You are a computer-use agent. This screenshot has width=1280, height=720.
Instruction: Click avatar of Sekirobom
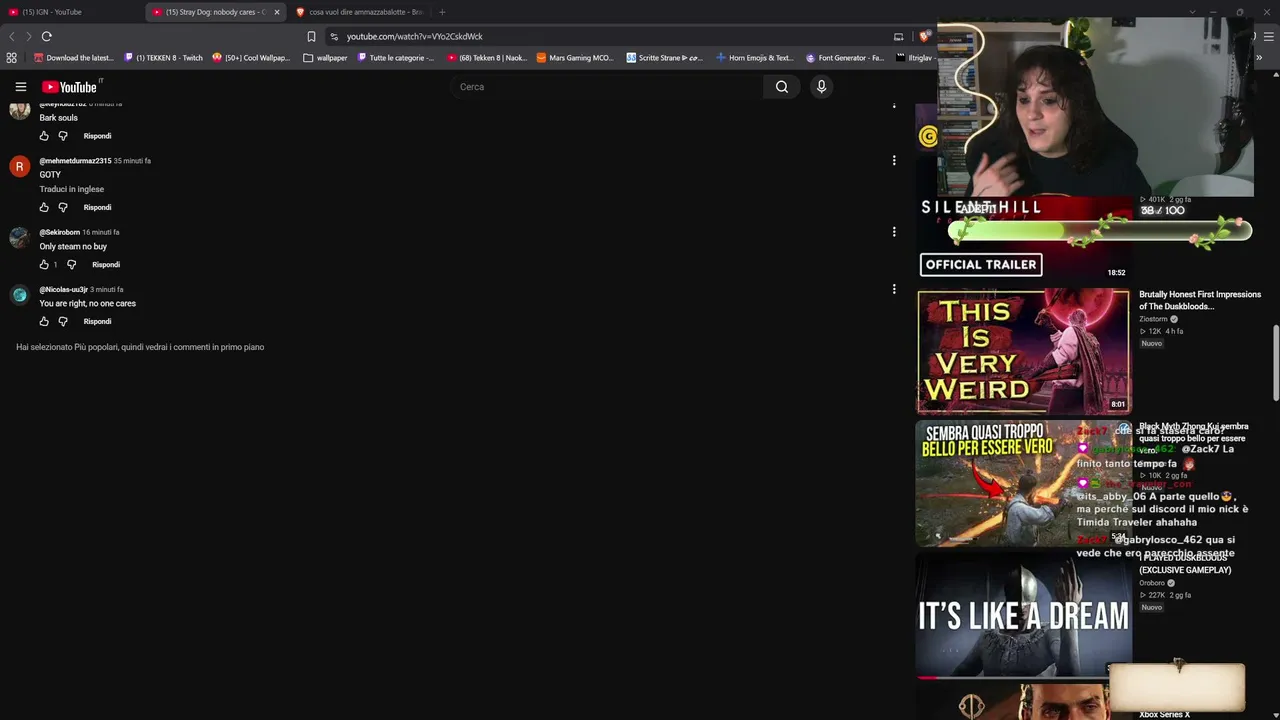(x=19, y=237)
